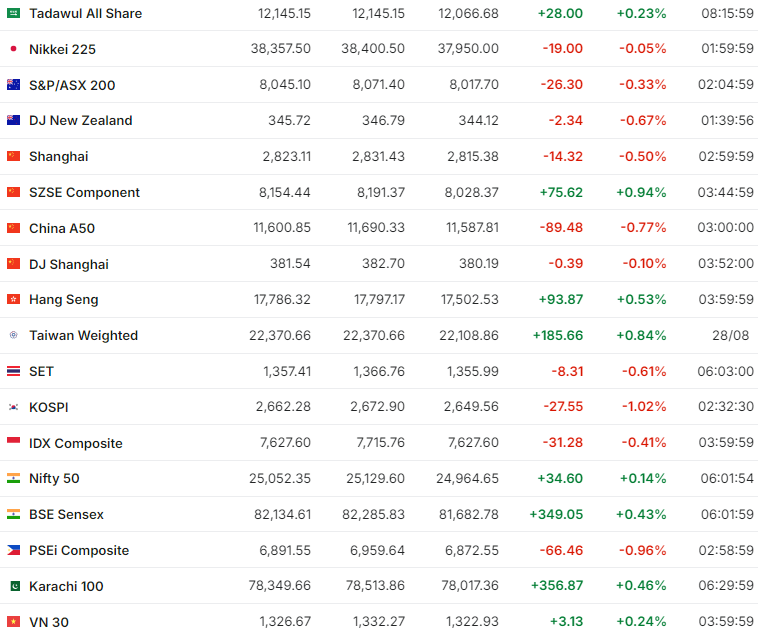This screenshot has height=635, width=758.
Task: Click the New Zealand flag icon
Action: [13, 121]
